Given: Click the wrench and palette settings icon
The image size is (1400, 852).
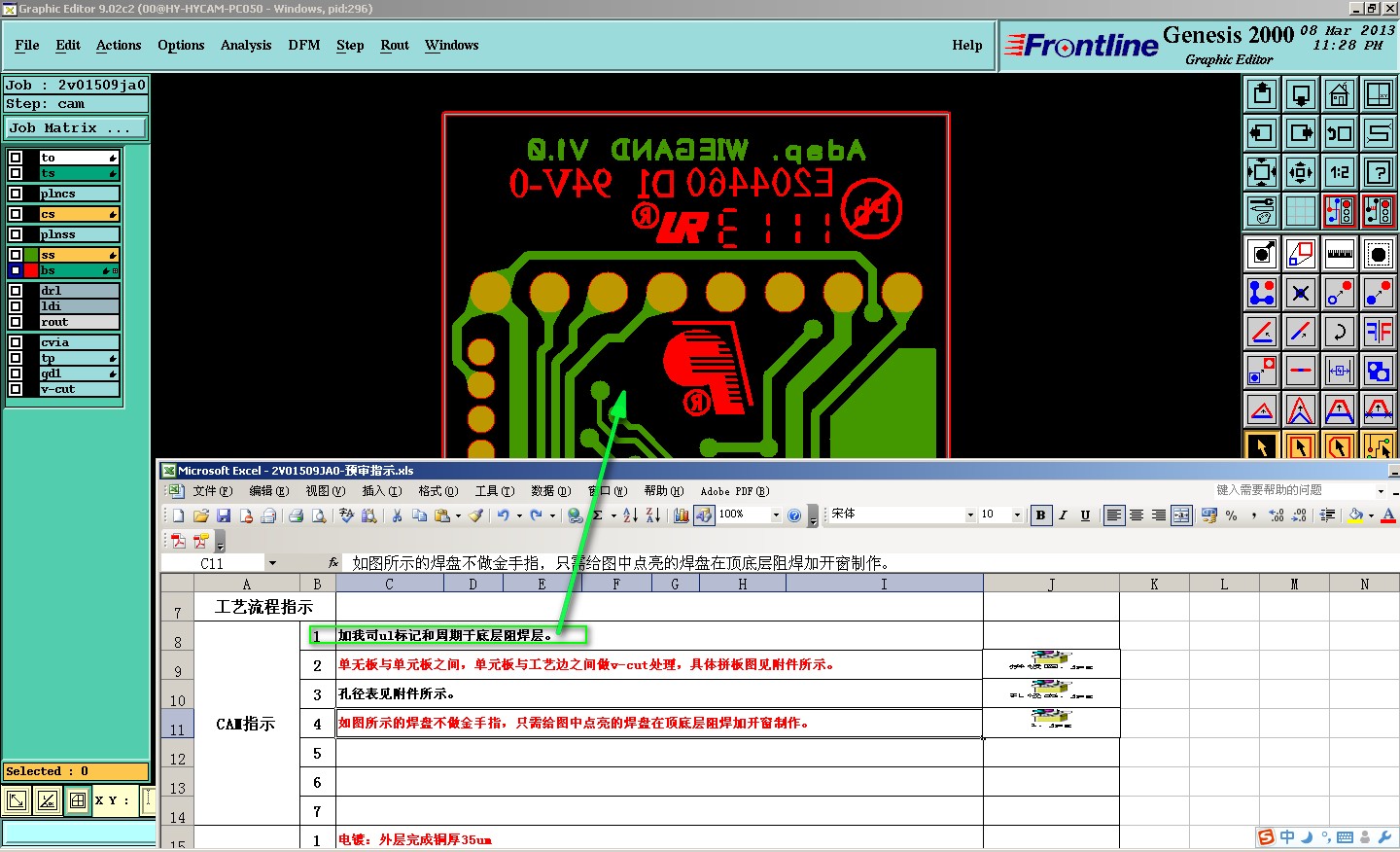Looking at the screenshot, I should point(1262,210).
